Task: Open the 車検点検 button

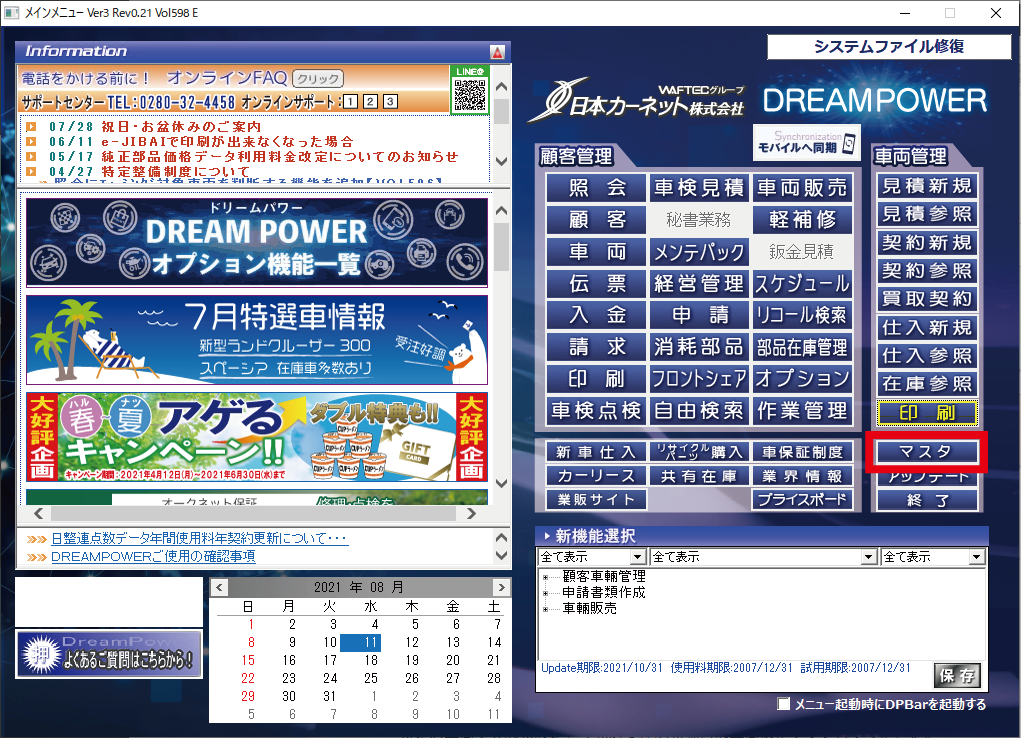Action: pos(596,411)
